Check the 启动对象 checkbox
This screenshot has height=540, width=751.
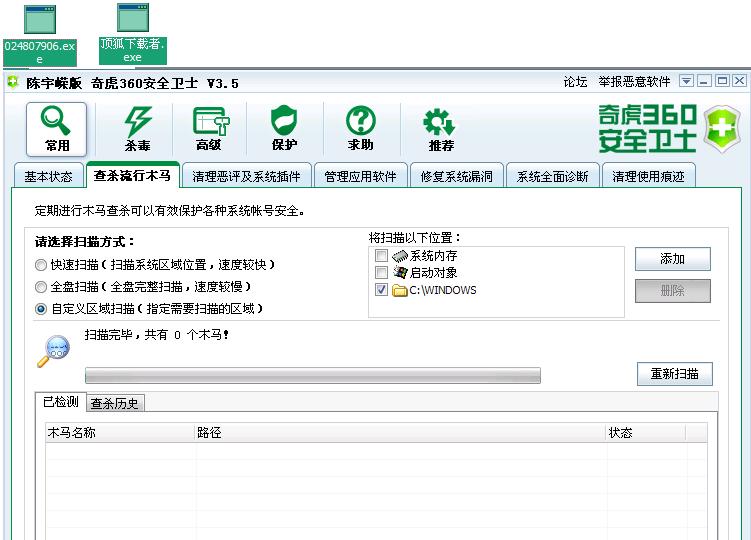(x=381, y=273)
